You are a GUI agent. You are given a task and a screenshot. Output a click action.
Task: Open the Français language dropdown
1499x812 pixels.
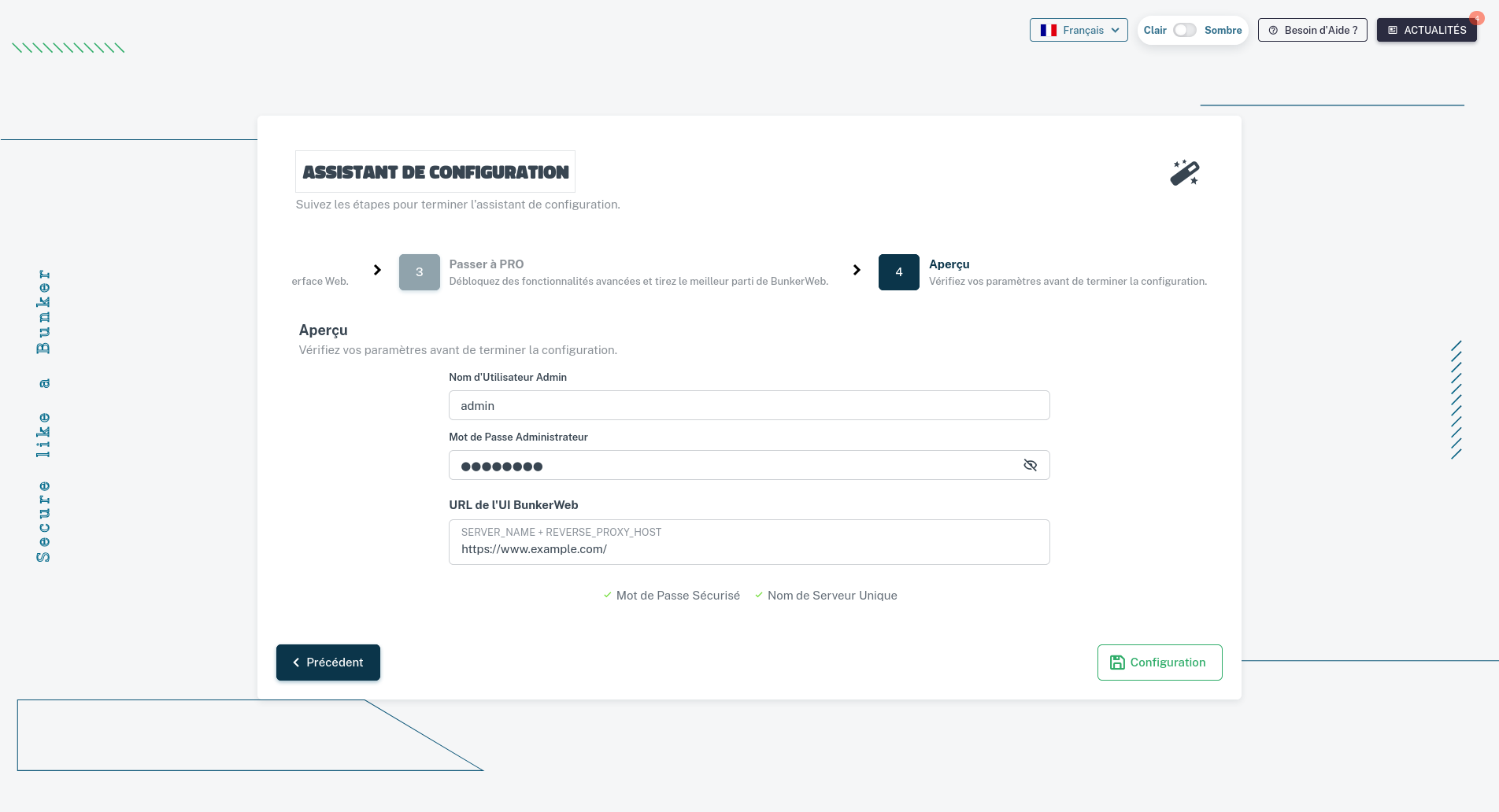(x=1079, y=30)
